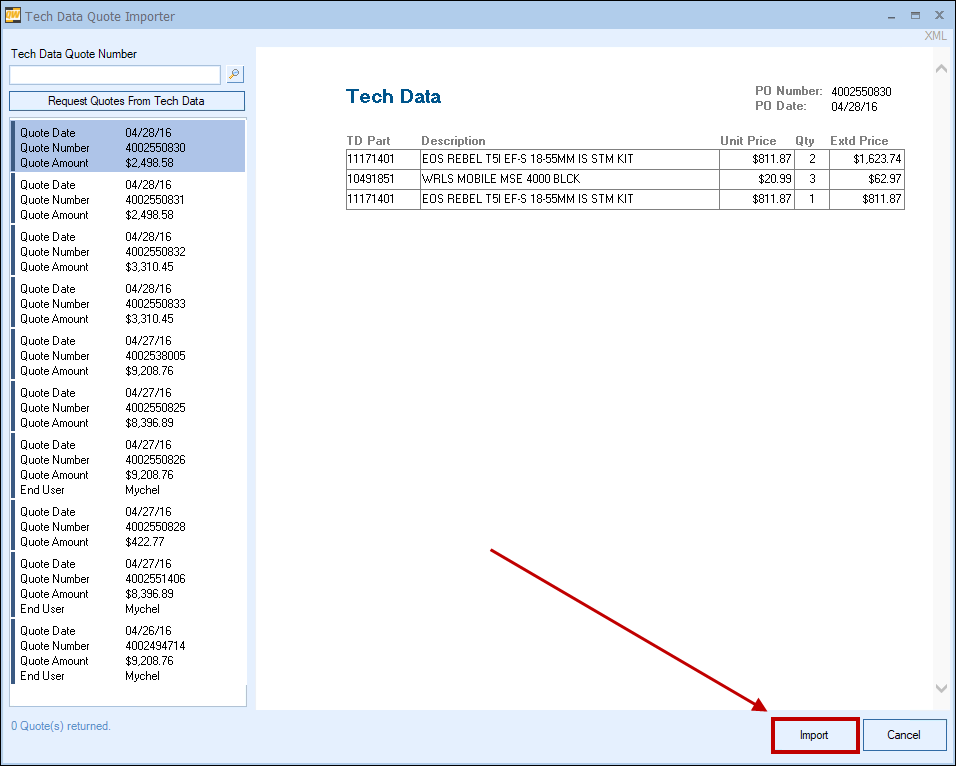Click the WRLS MOBILE MSE 4000 BLCK description
The image size is (956, 766).
(x=501, y=179)
